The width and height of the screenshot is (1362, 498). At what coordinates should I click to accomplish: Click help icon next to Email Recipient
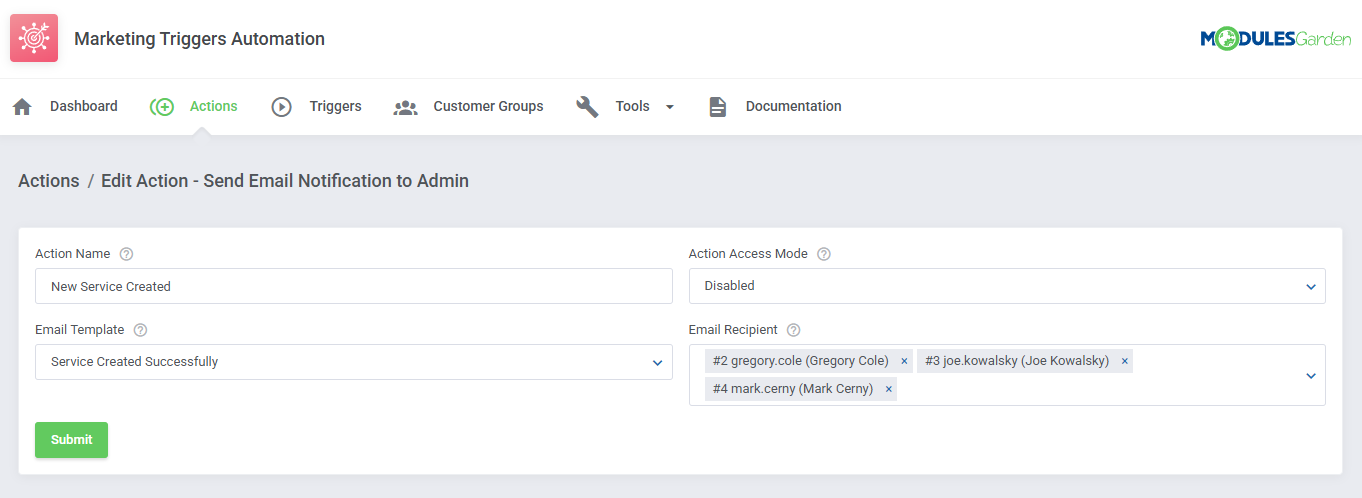tap(794, 330)
